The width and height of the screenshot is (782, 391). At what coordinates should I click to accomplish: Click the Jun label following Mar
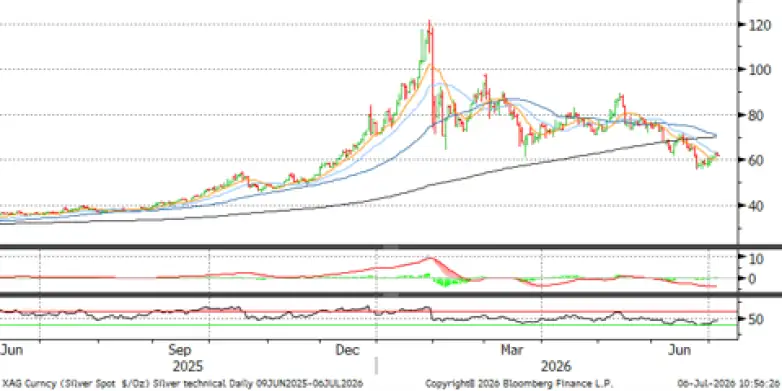coord(680,350)
